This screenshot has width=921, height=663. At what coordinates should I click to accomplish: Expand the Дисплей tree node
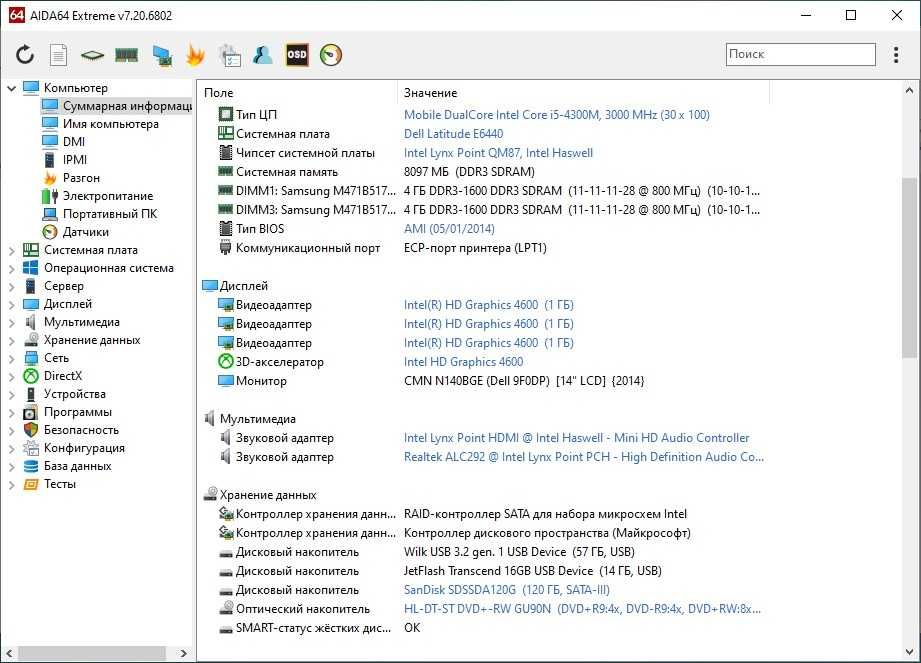(x=11, y=305)
